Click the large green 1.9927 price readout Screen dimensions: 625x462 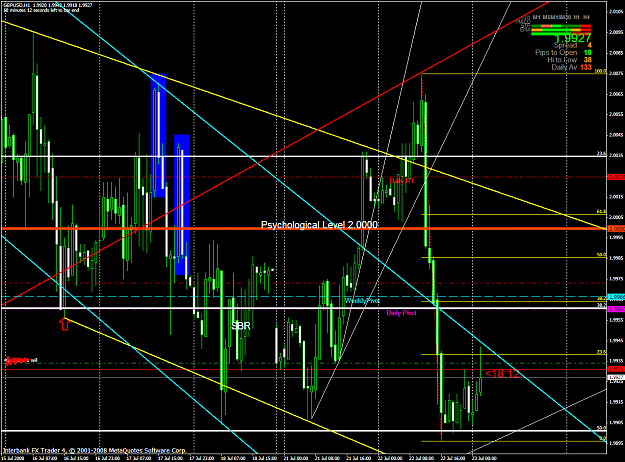pos(573,38)
